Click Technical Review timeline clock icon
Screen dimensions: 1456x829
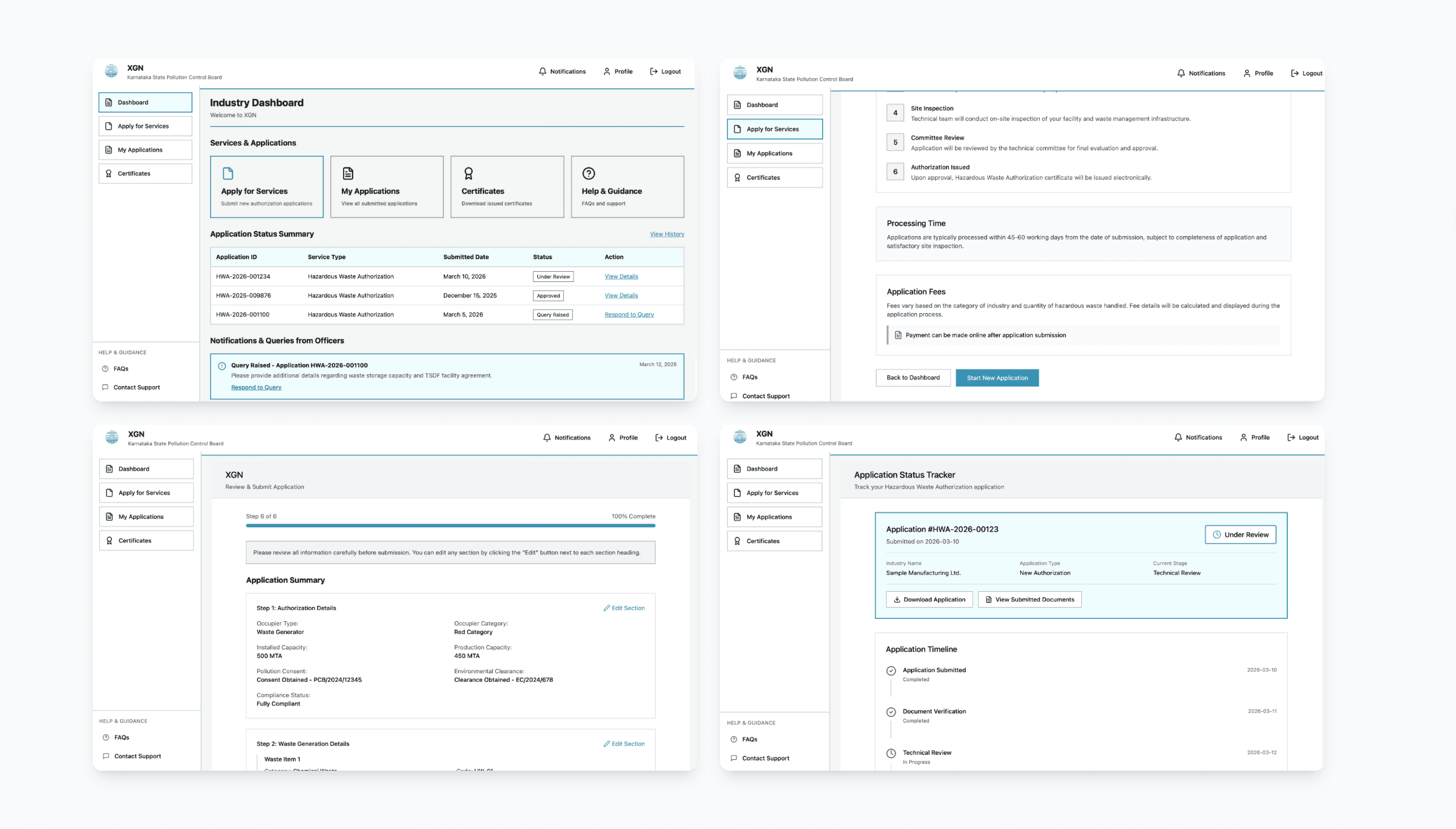click(891, 753)
